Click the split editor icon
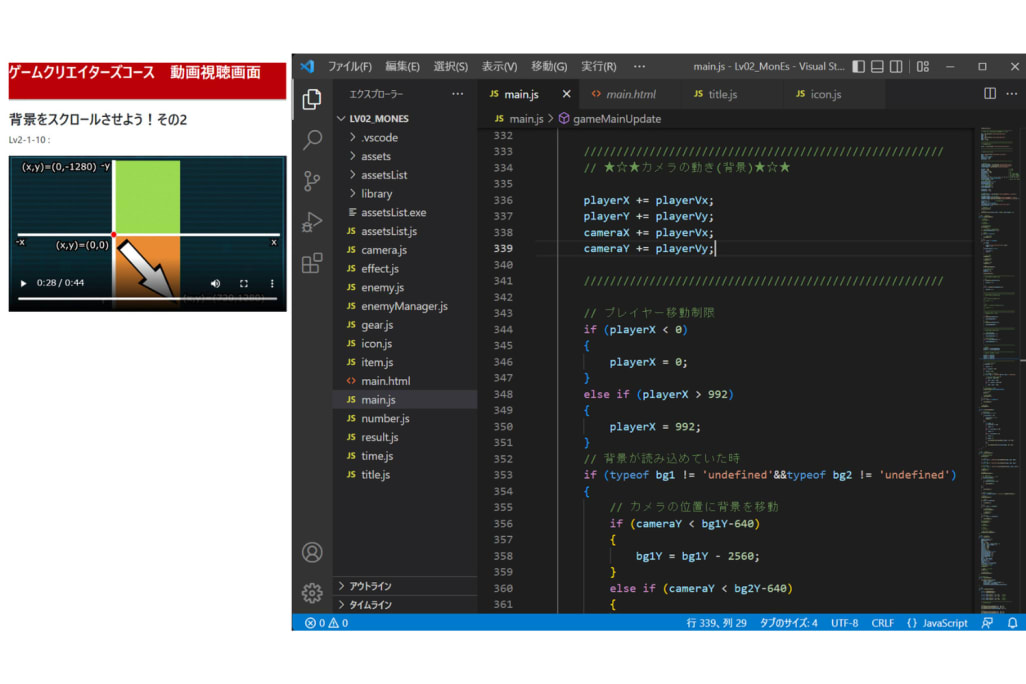Image resolution: width=1026 pixels, height=684 pixels. tap(990, 94)
